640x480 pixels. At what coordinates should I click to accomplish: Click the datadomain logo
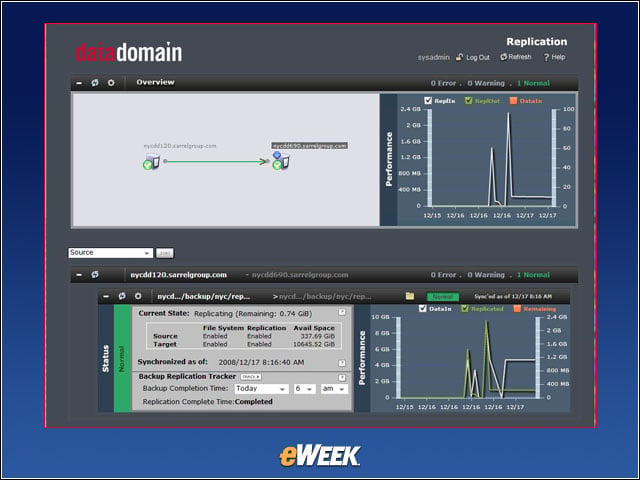(129, 52)
